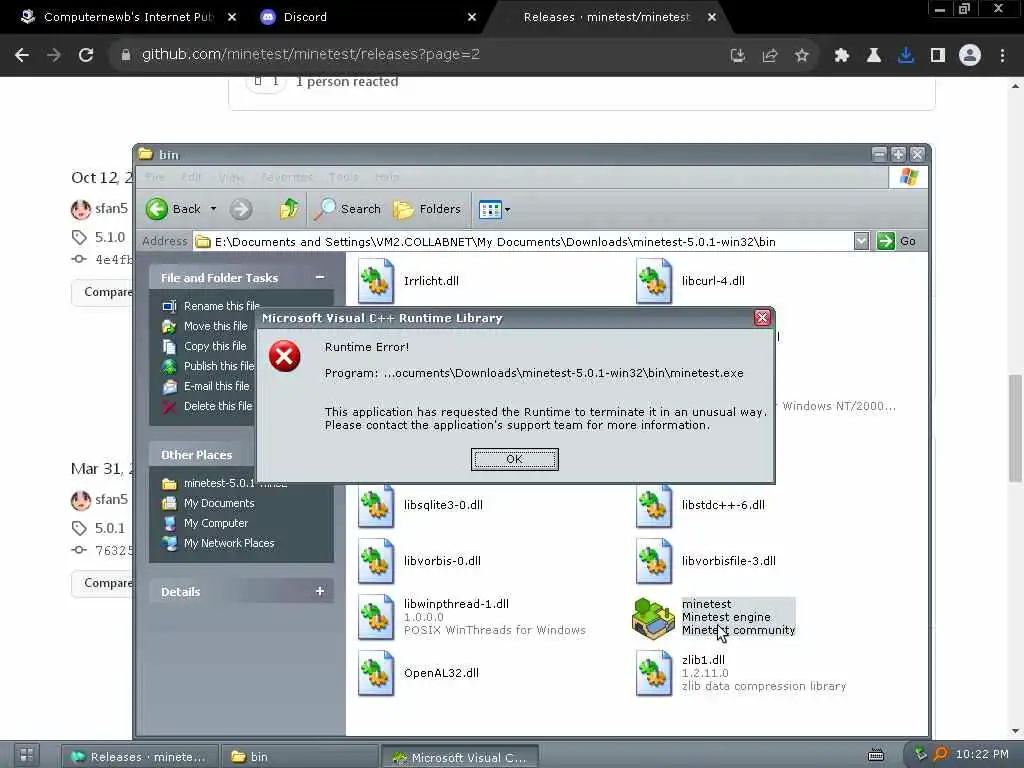Click Publish this file
Screen dimensions: 1024x768
point(219,366)
